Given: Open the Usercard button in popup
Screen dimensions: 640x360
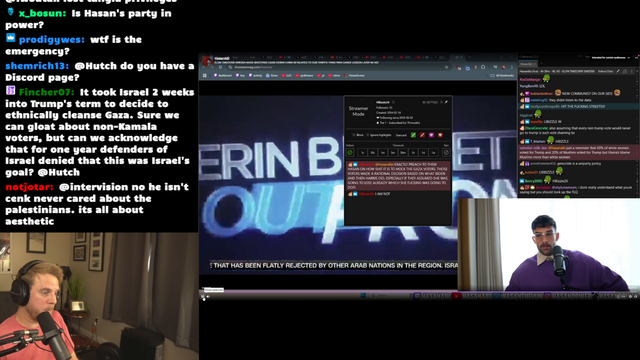Looking at the screenshot, I should click(401, 135).
